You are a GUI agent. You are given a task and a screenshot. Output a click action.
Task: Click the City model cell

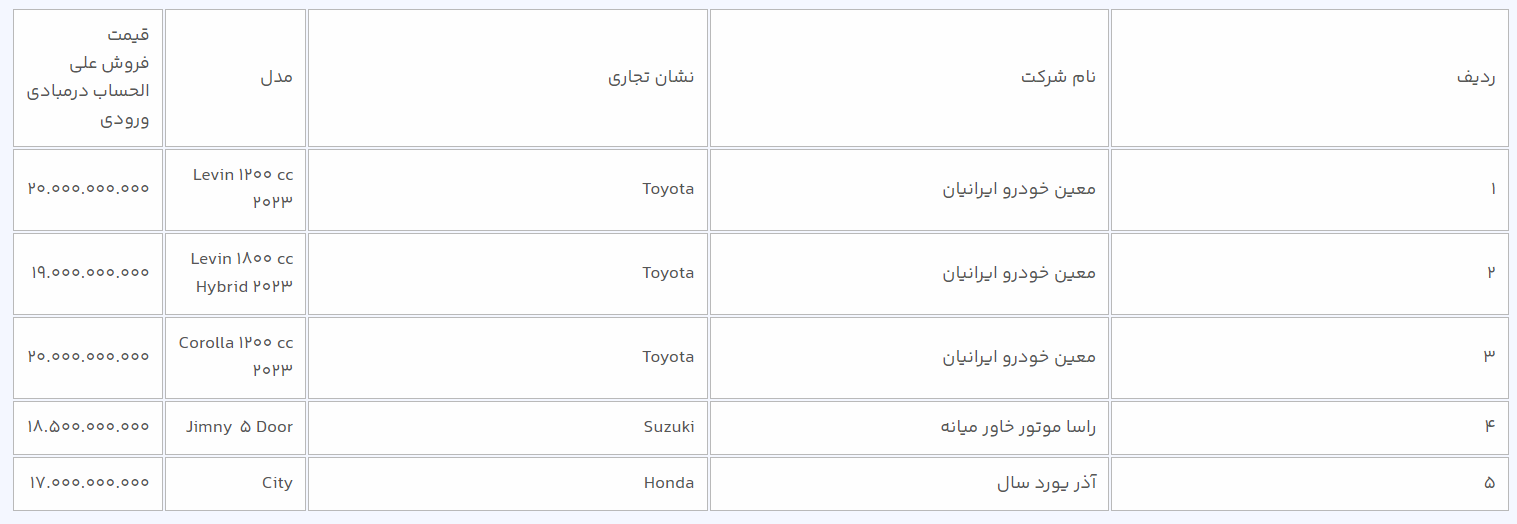point(277,483)
